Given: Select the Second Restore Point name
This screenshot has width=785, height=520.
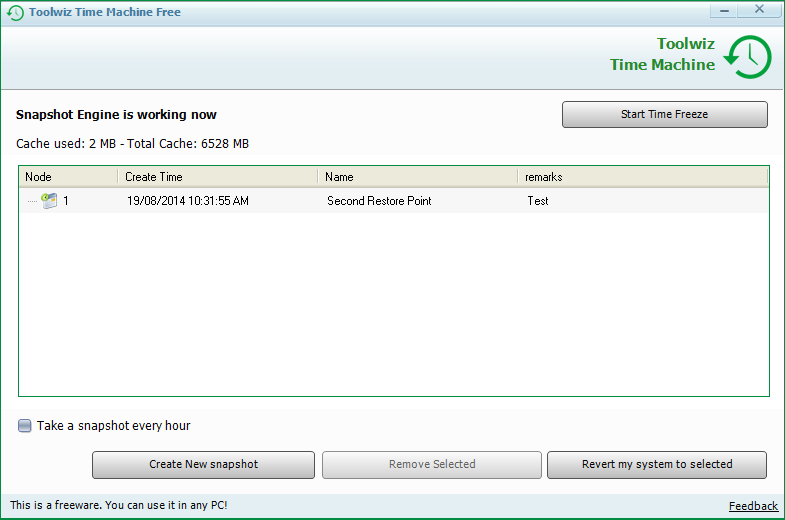Looking at the screenshot, I should [x=379, y=201].
